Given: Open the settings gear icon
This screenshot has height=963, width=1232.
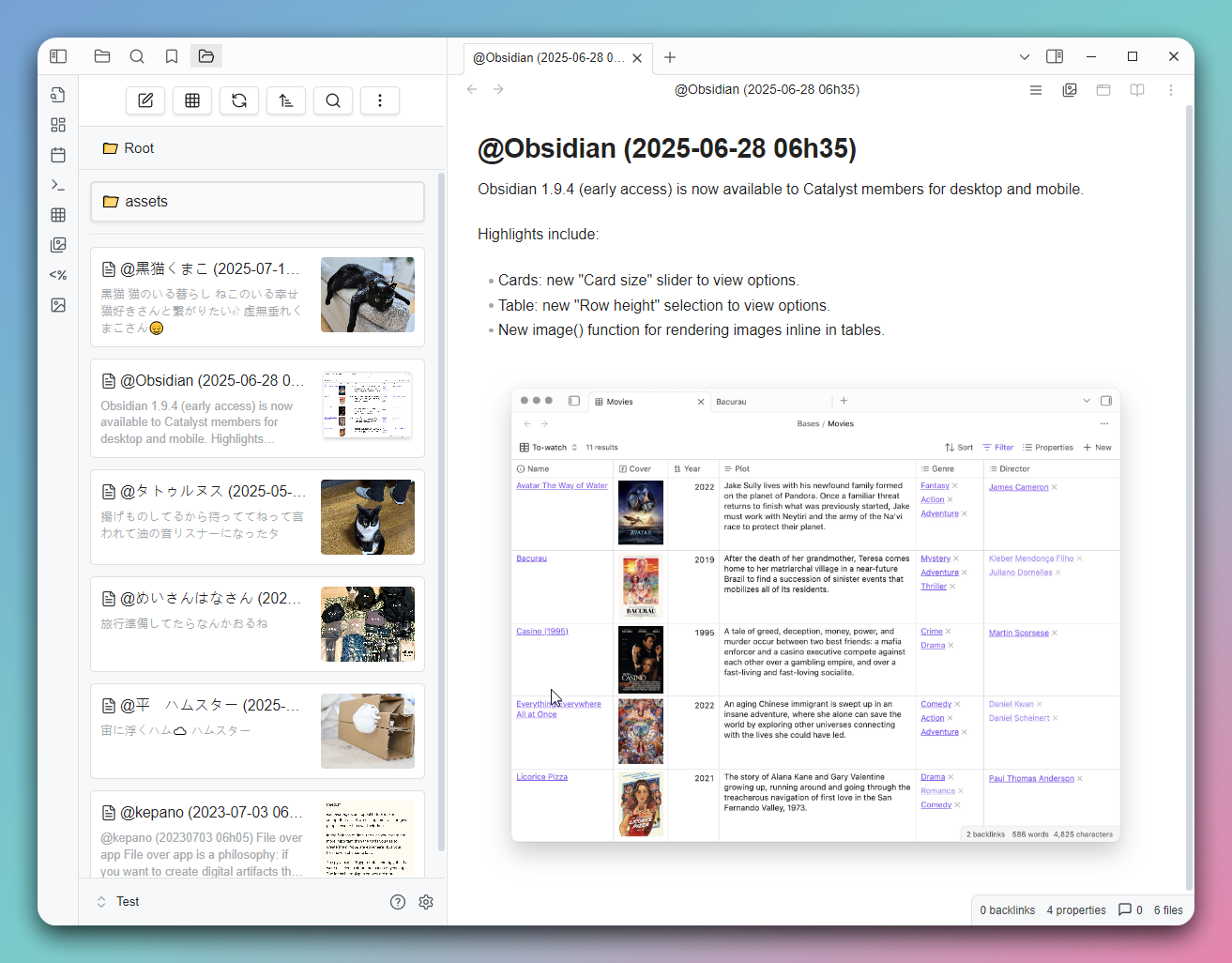Looking at the screenshot, I should [x=426, y=902].
